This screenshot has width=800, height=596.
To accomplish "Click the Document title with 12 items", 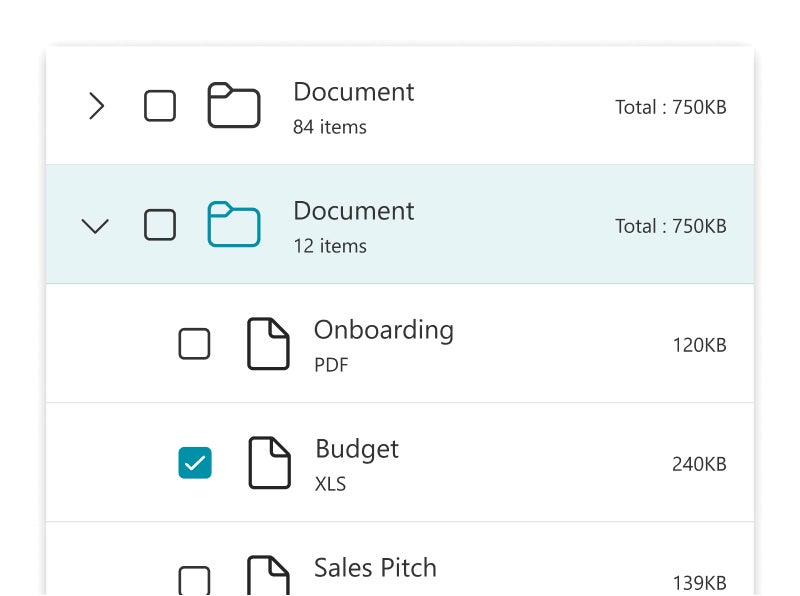I will point(353,211).
